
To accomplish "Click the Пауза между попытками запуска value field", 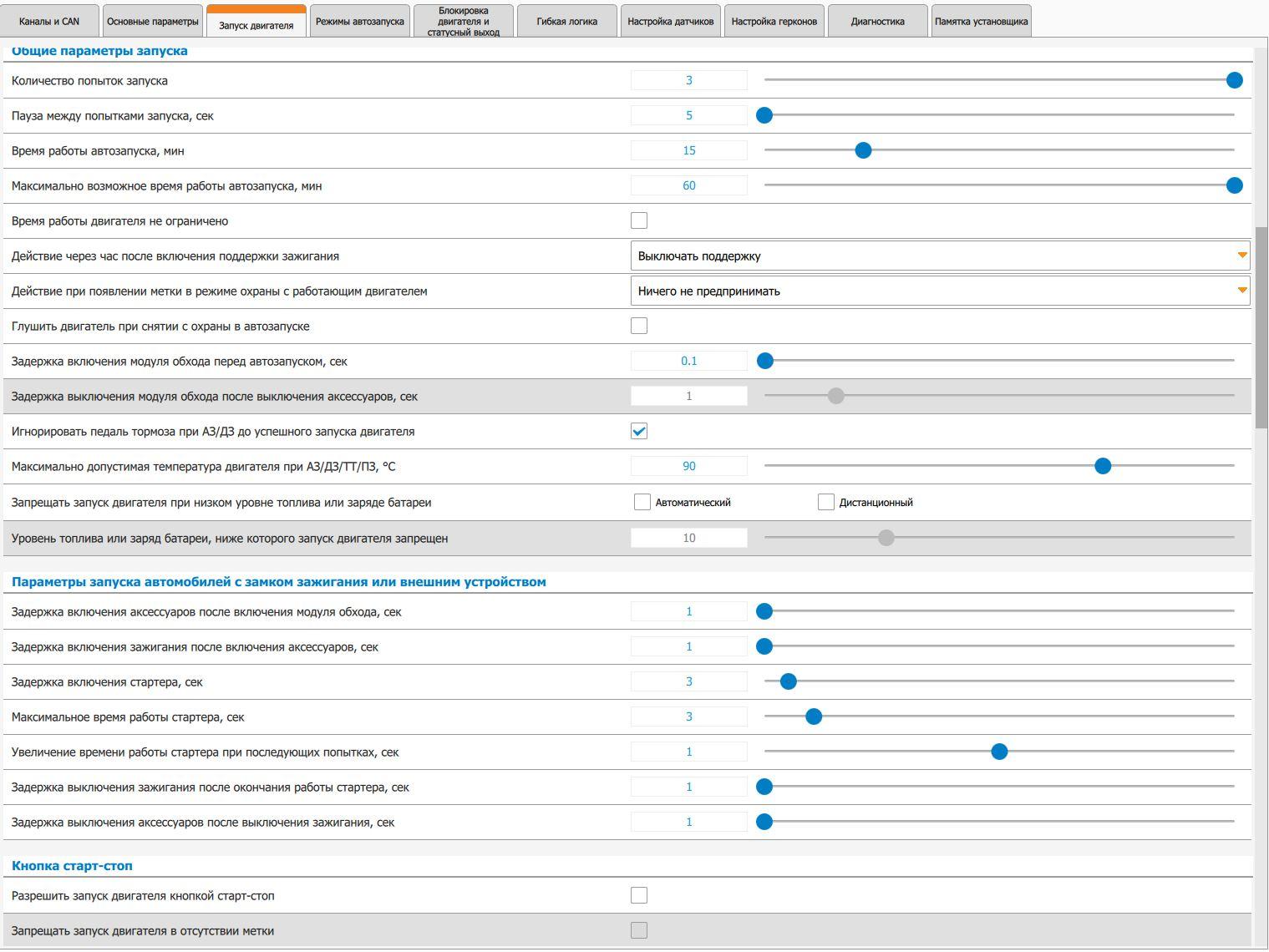I will pos(689,115).
